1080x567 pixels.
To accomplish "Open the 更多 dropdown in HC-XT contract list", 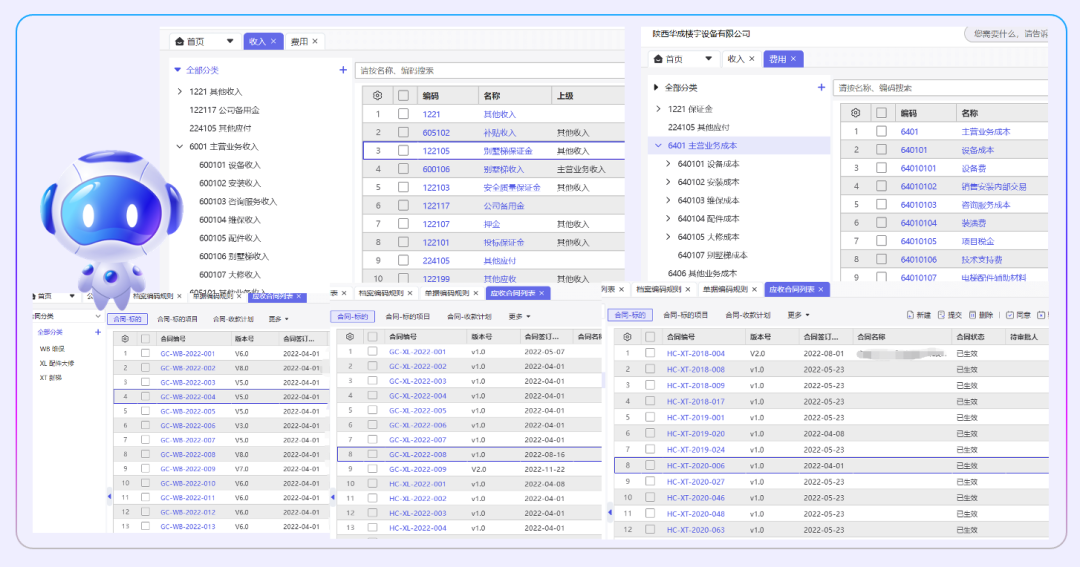I will coord(797,315).
